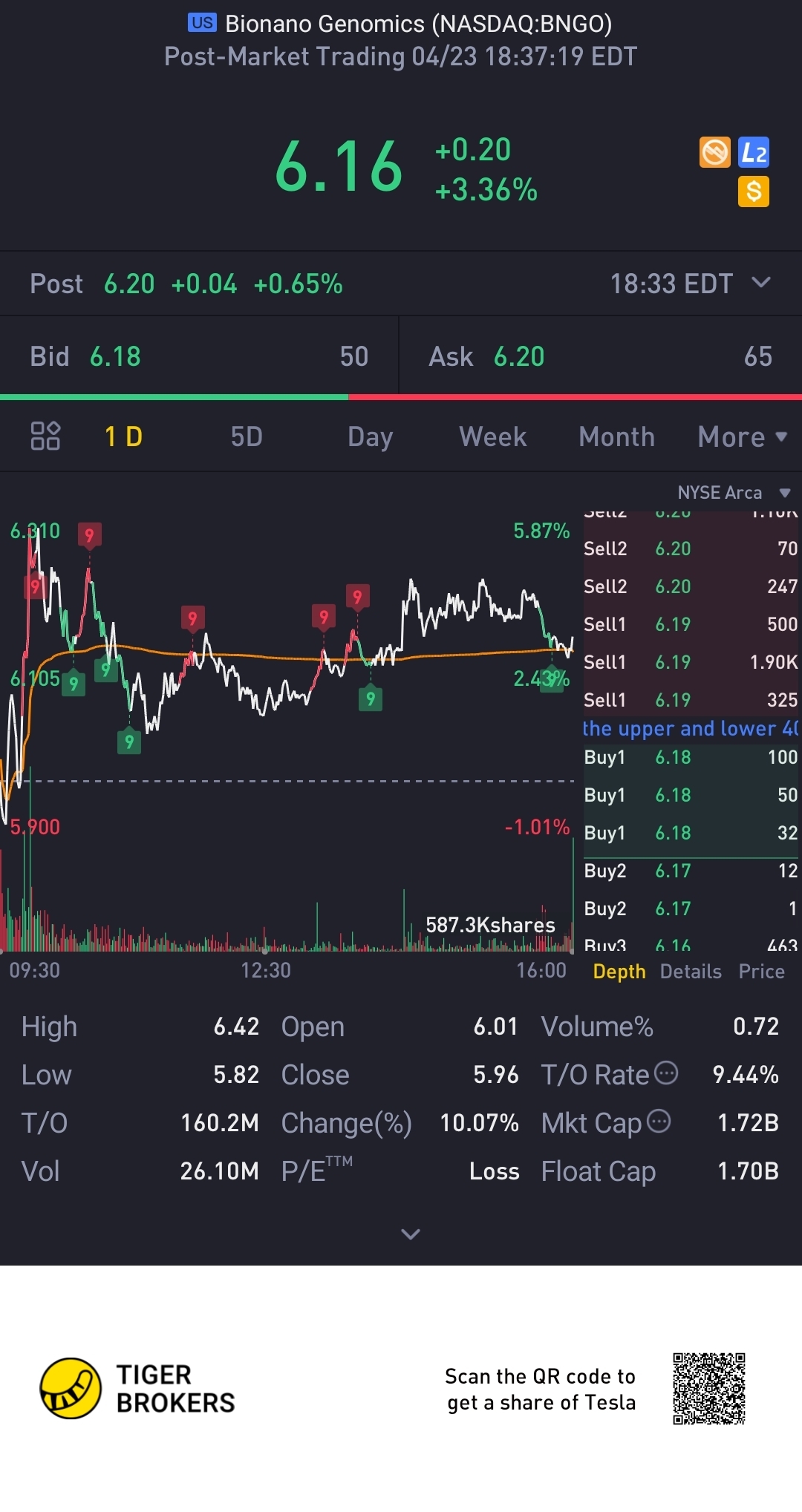
Task: Tap the Change(%) 10.07% value
Action: pos(479,1123)
